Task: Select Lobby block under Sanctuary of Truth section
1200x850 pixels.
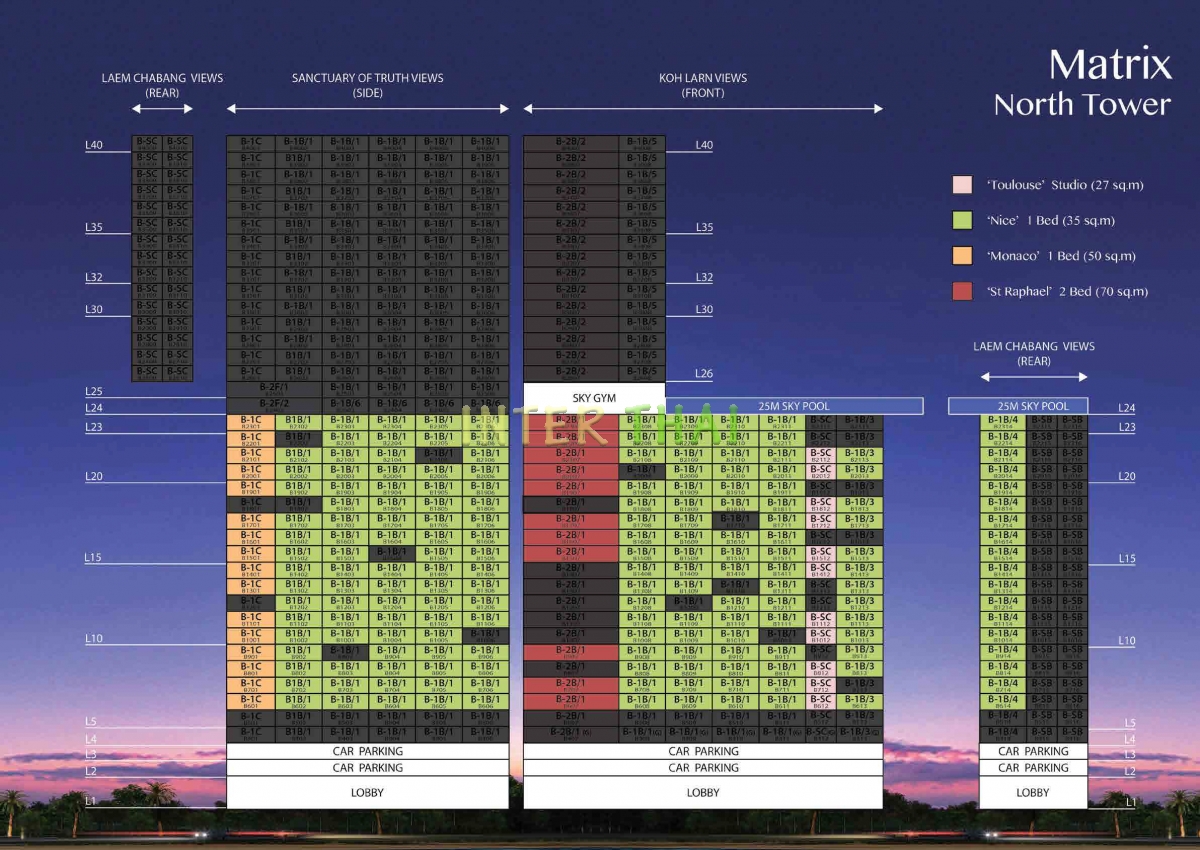Action: (x=367, y=792)
